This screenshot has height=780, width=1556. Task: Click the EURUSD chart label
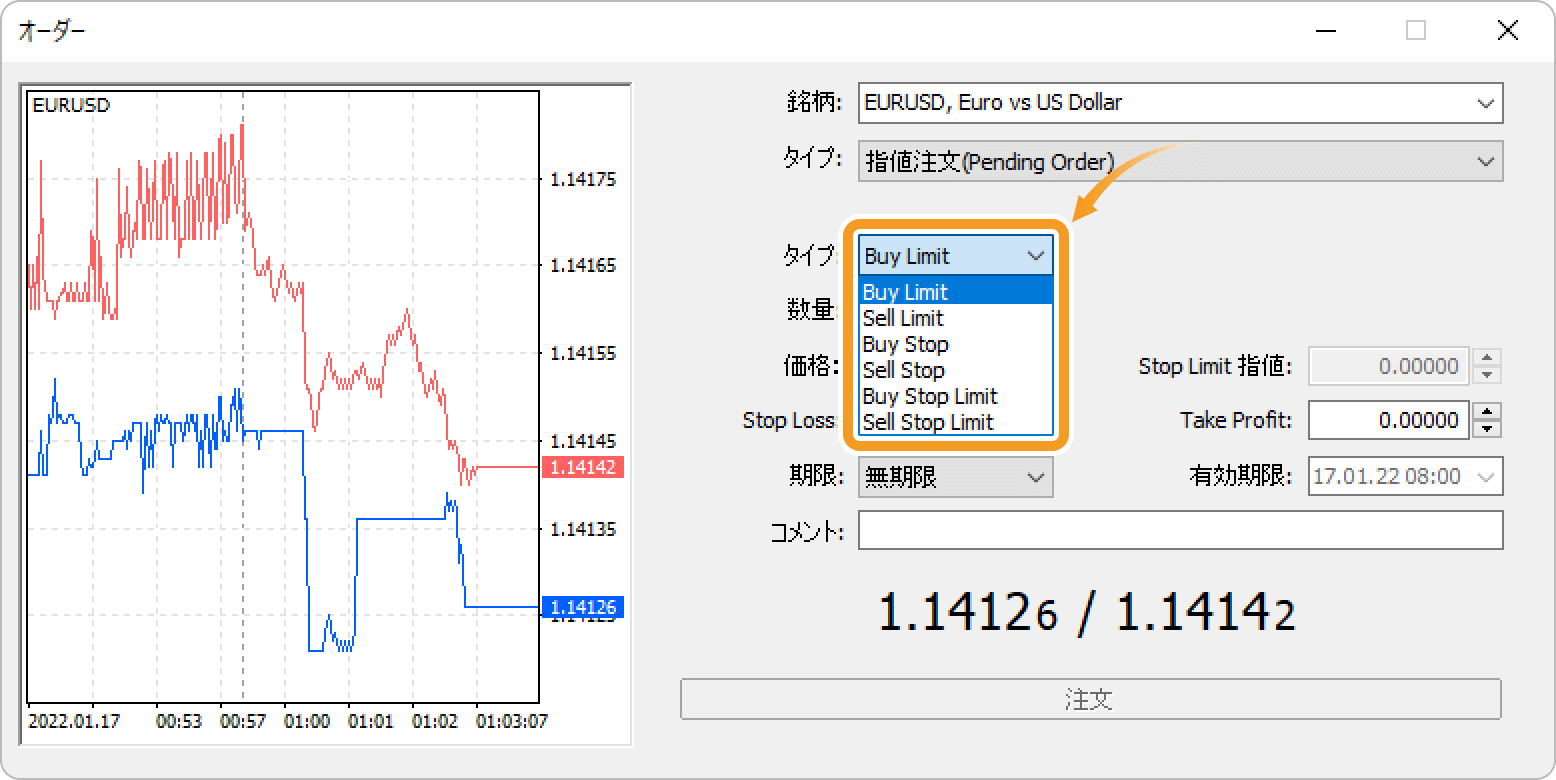pos(71,105)
